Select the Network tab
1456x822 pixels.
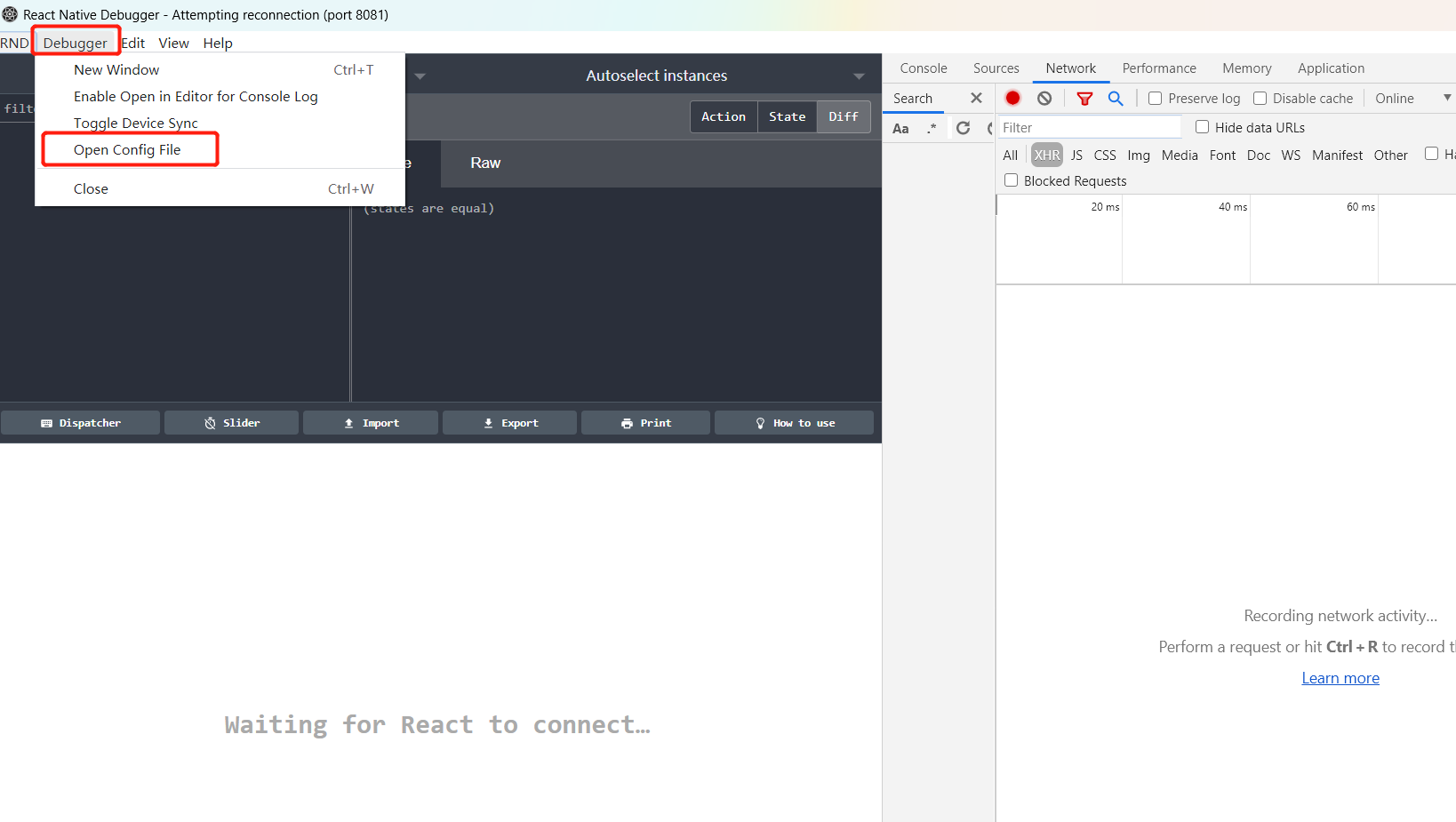(x=1070, y=68)
